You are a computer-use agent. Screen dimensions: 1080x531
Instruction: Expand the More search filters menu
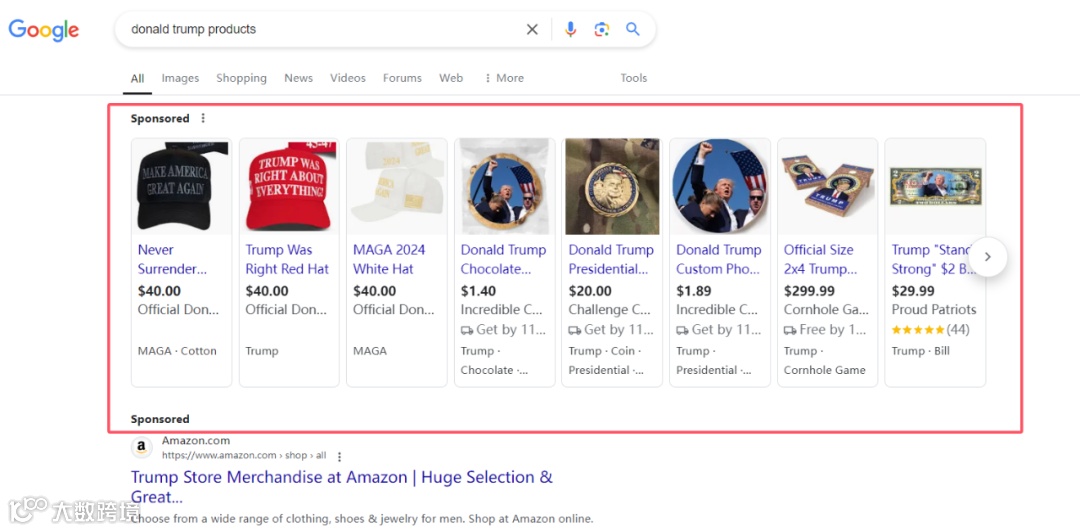click(504, 78)
